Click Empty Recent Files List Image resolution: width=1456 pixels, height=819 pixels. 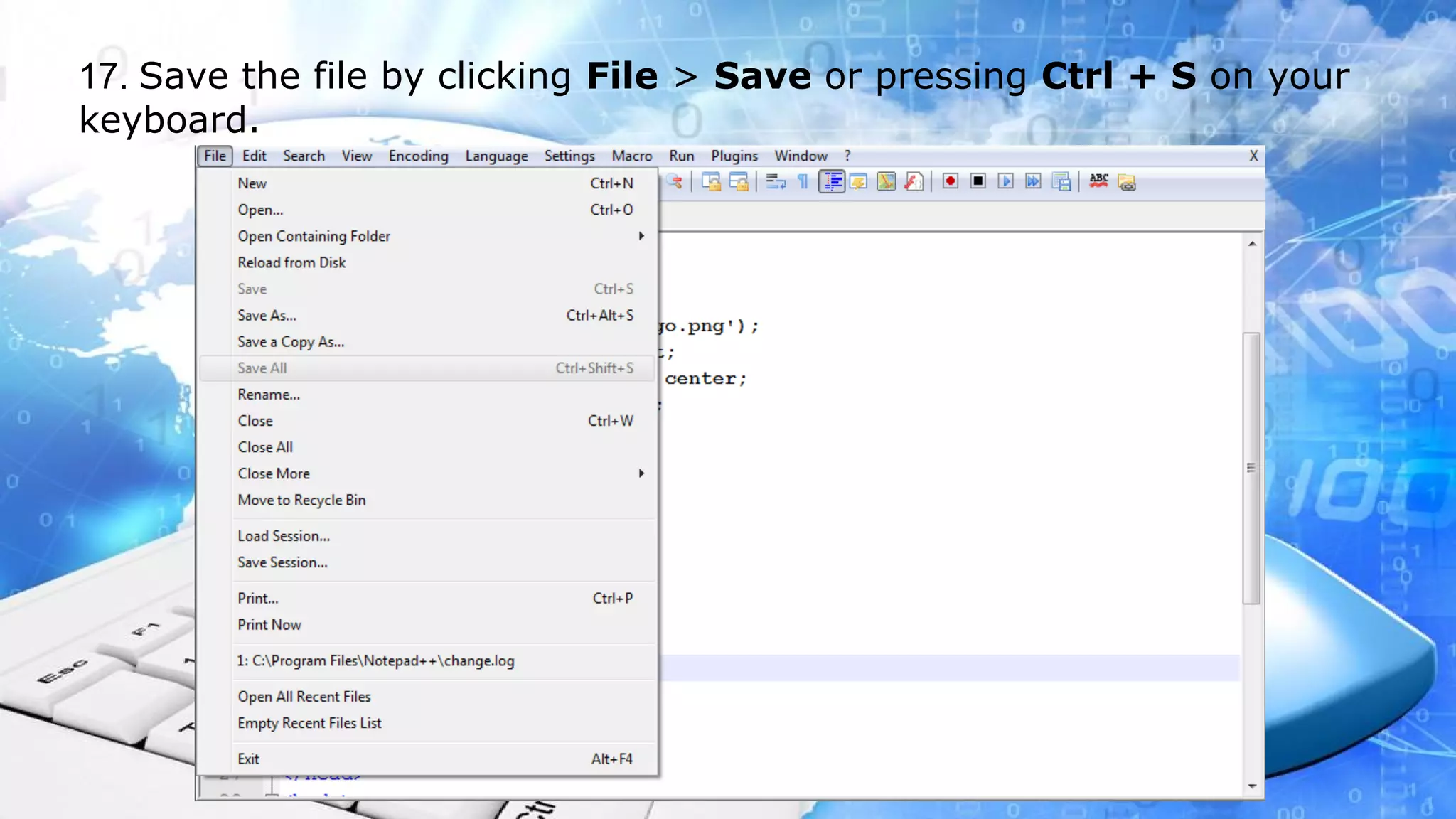click(x=309, y=724)
